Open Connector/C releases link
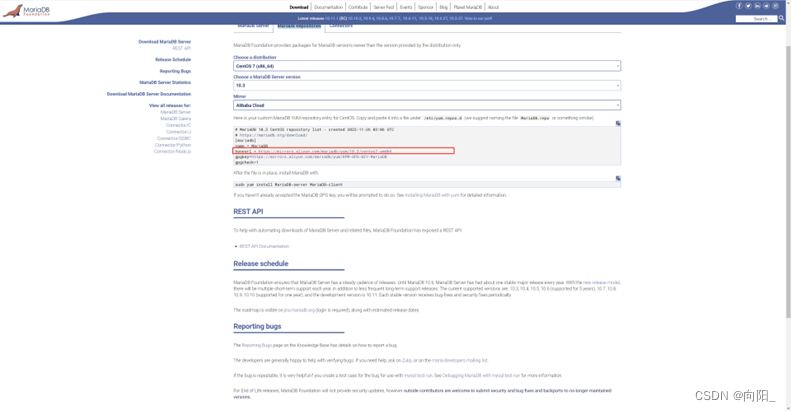Screen dimensions: 791x411 (x=179, y=125)
